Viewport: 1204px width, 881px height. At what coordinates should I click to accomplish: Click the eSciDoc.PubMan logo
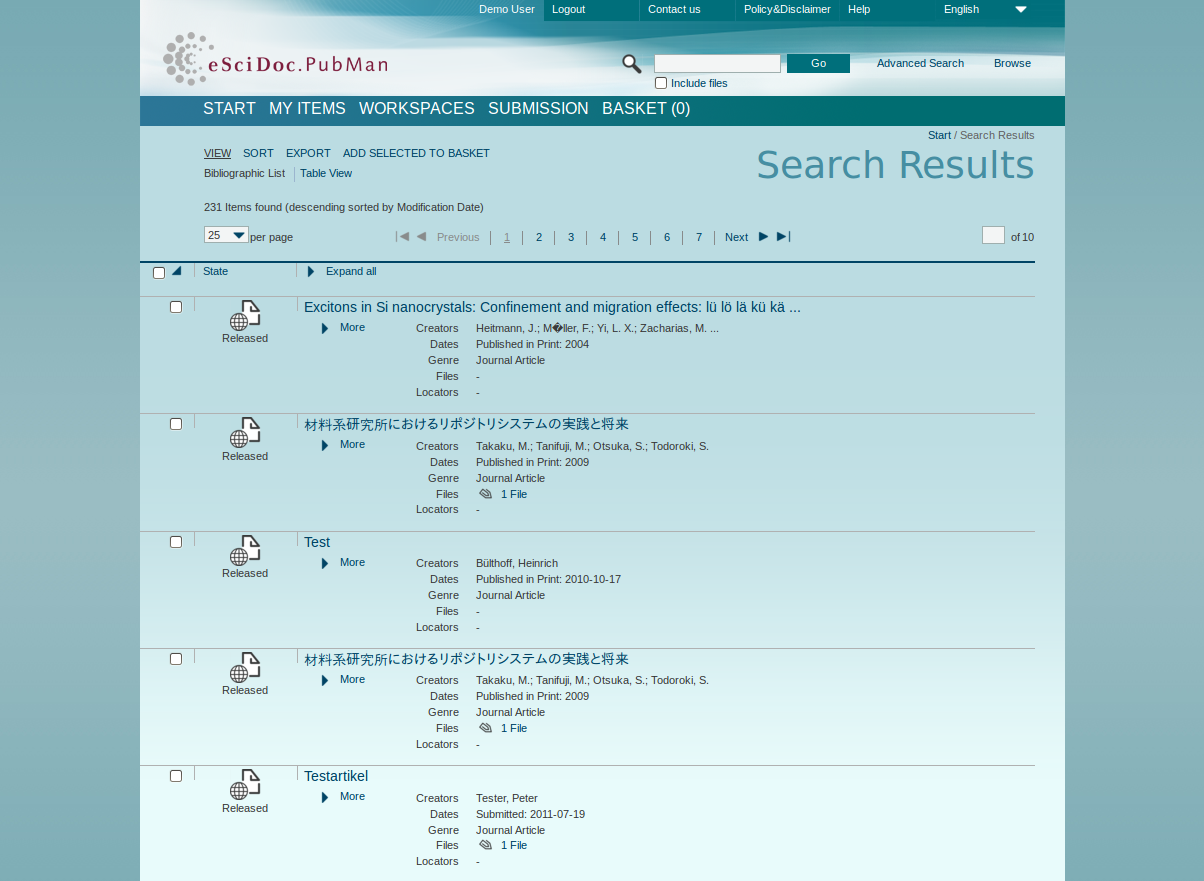[276, 61]
